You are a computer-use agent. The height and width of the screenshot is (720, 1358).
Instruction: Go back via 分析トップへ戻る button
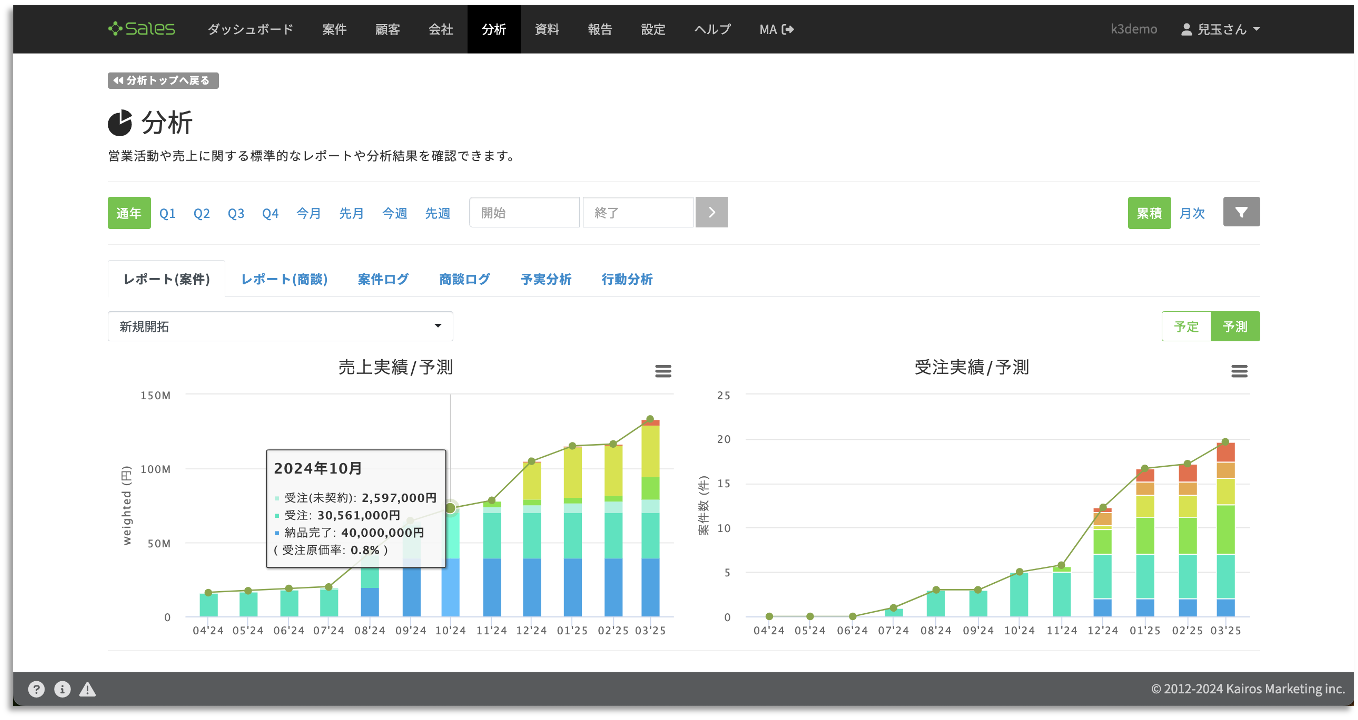pyautogui.click(x=163, y=80)
